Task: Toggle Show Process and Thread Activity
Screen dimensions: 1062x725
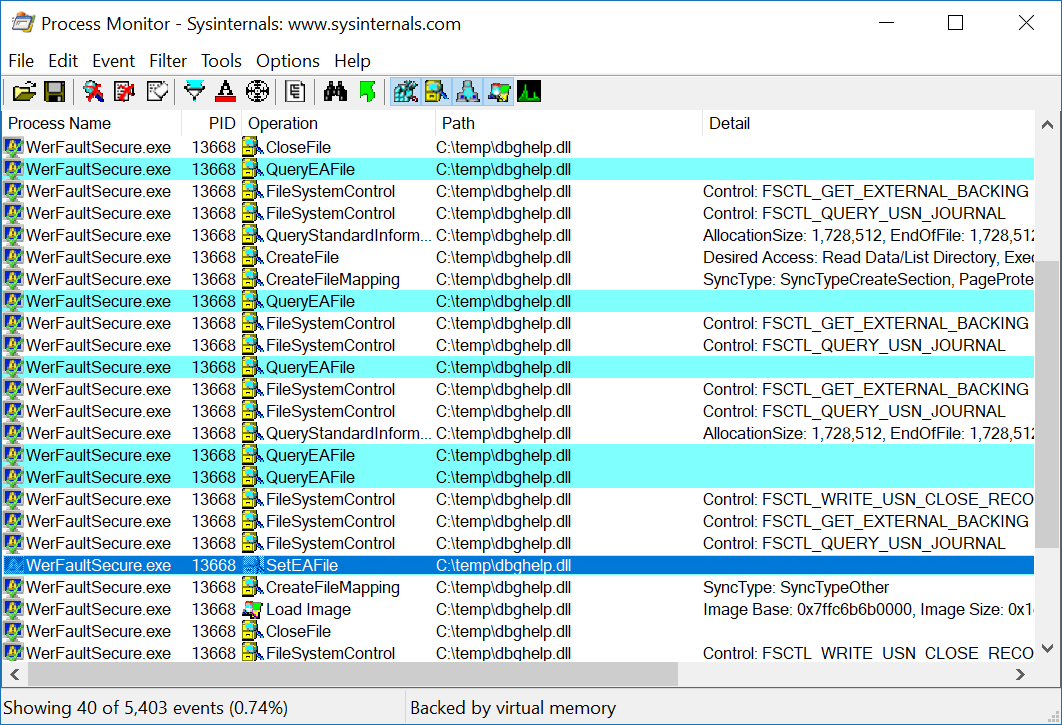Action: (x=498, y=92)
